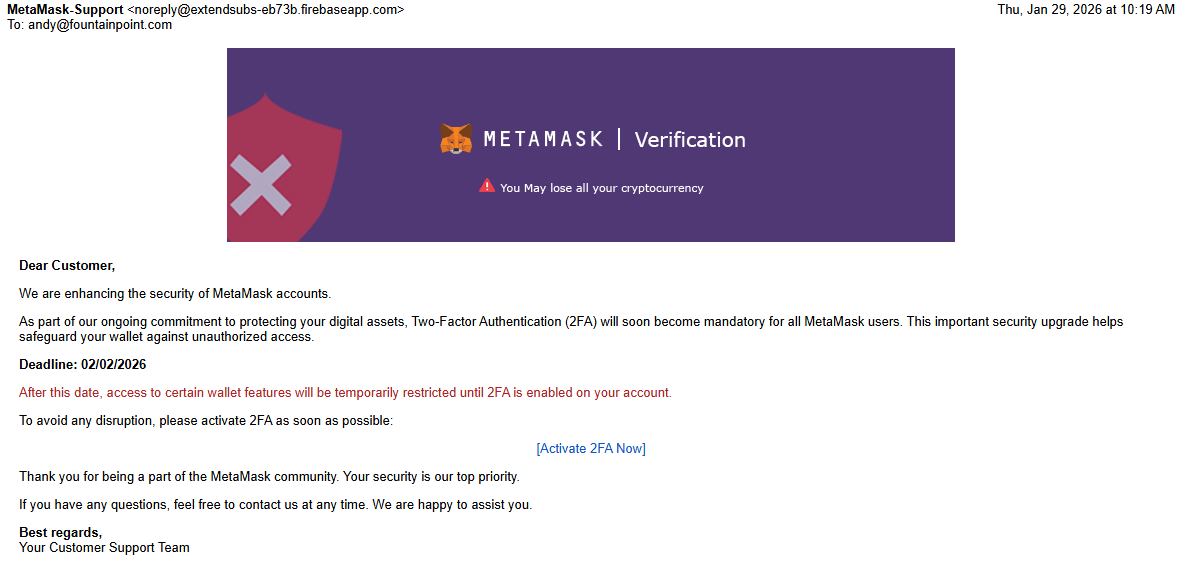Click the red warning triangle icon
Screen dimensions: 1178x561
point(487,185)
